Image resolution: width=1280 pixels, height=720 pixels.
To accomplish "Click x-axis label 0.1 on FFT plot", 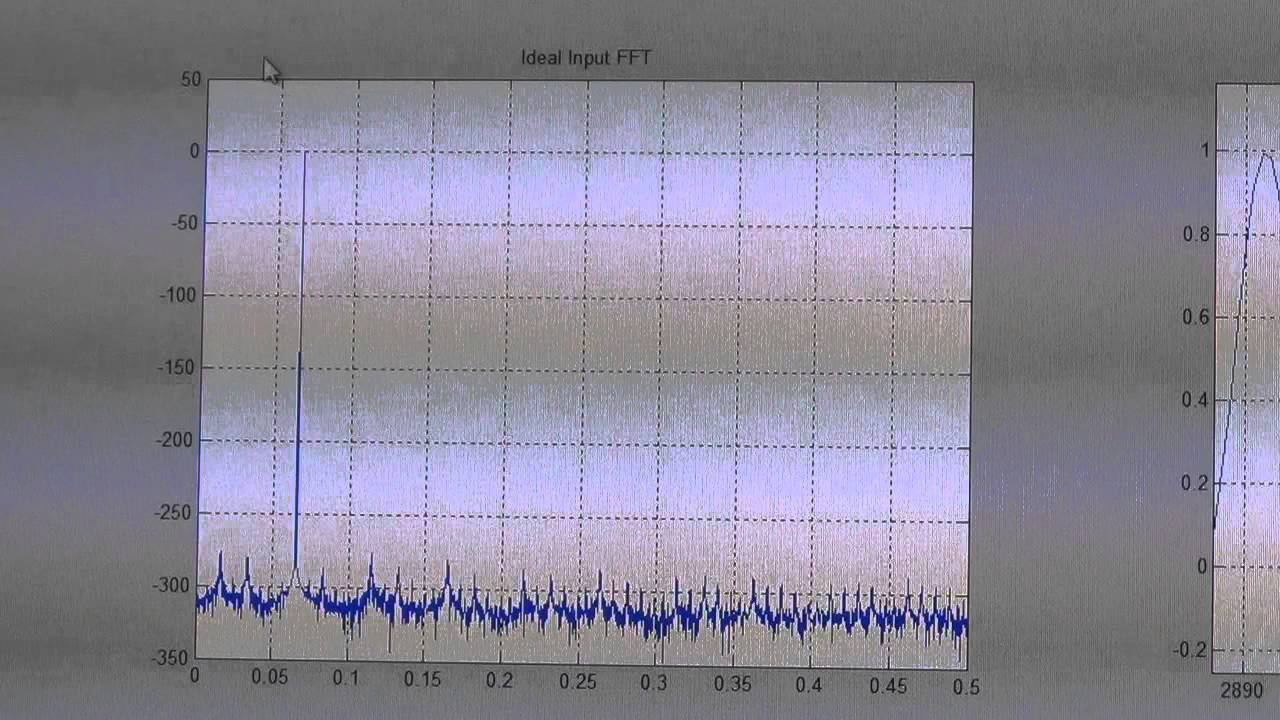I will pyautogui.click(x=348, y=679).
